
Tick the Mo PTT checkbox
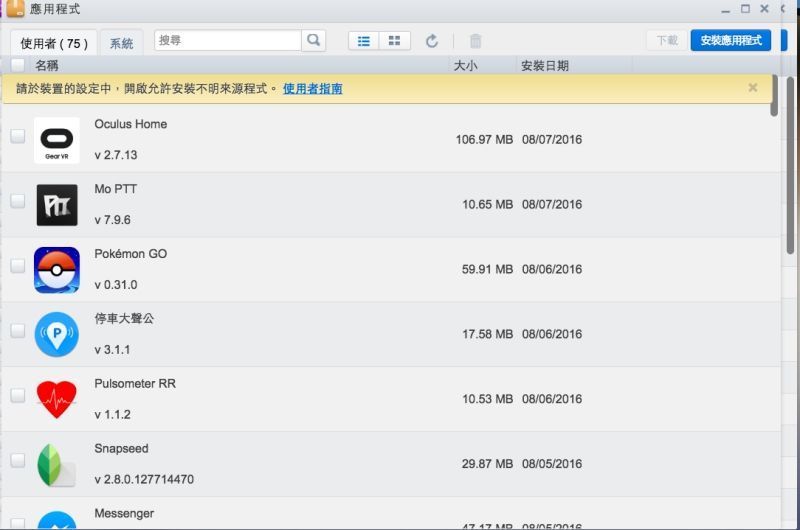pyautogui.click(x=18, y=201)
